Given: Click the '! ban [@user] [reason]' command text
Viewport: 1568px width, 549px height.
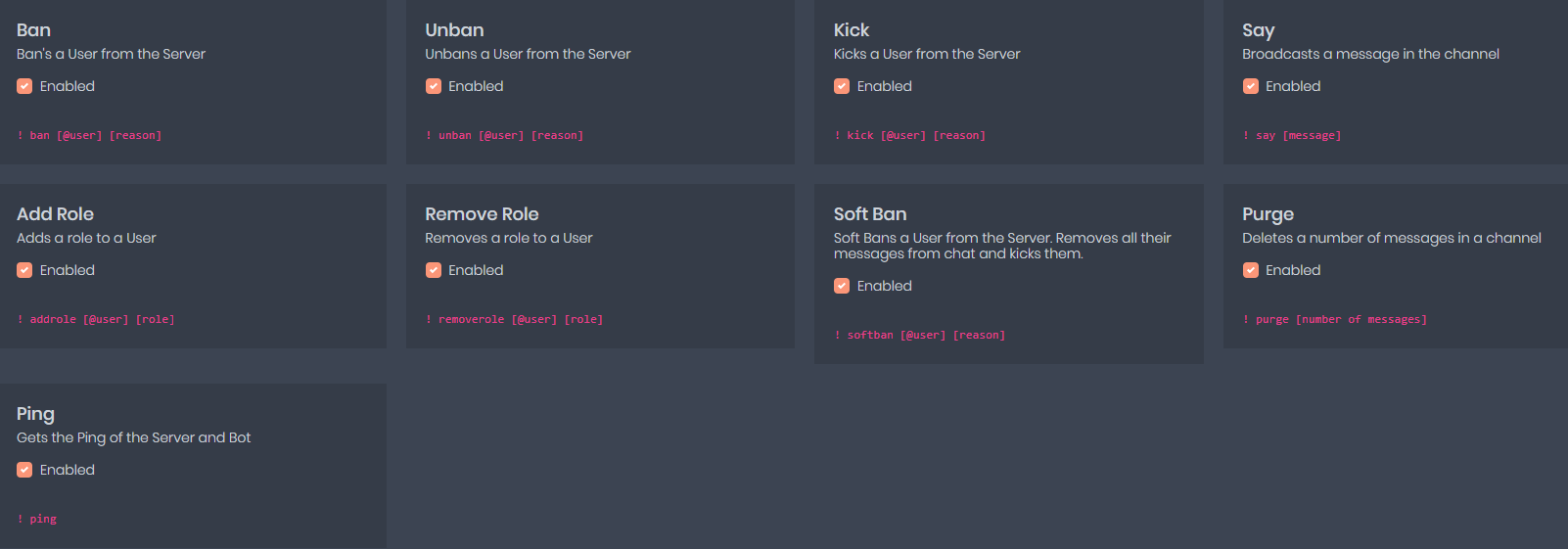Looking at the screenshot, I should click(89, 135).
